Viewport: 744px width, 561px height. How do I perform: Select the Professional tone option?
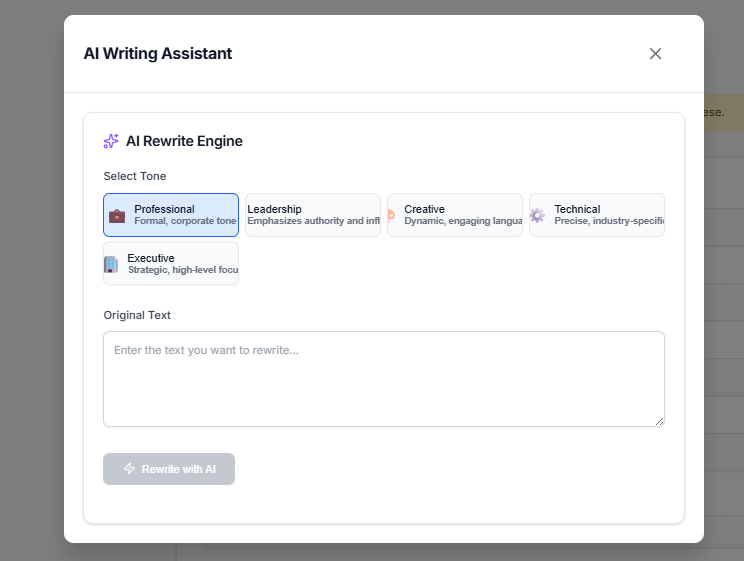point(171,215)
